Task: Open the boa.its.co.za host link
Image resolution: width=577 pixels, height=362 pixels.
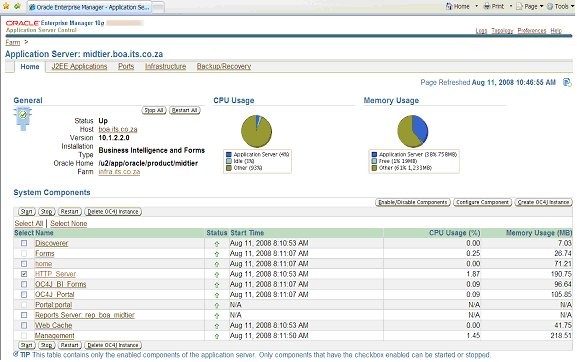Action: point(118,129)
